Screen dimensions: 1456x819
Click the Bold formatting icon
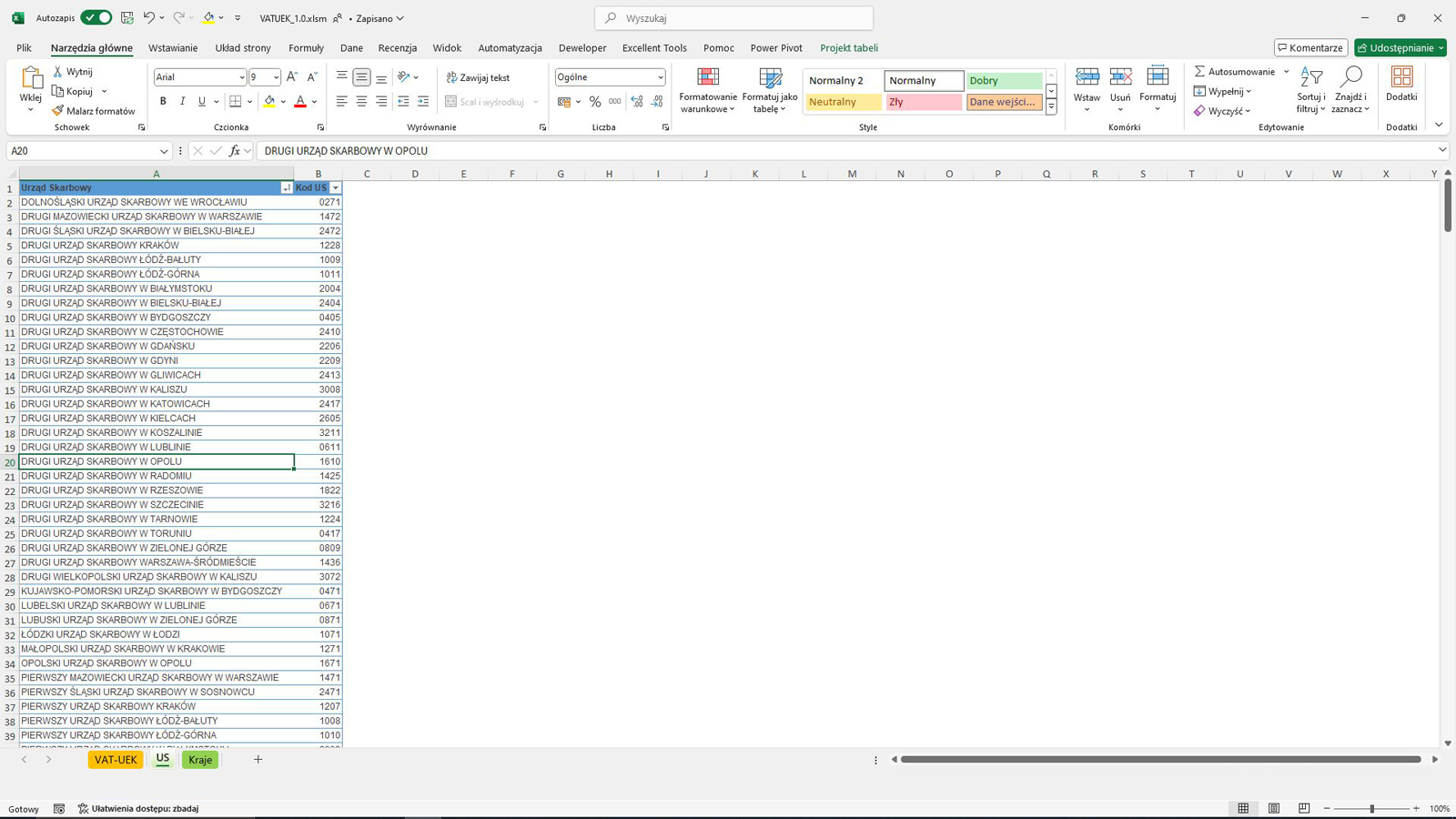pyautogui.click(x=163, y=102)
